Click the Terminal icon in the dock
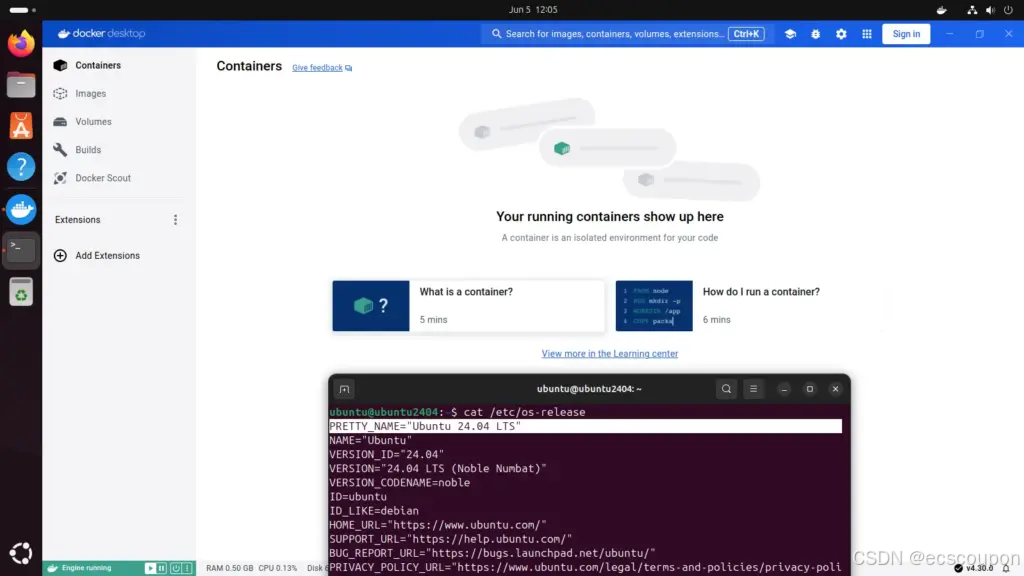The width and height of the screenshot is (1024, 576). (21, 250)
